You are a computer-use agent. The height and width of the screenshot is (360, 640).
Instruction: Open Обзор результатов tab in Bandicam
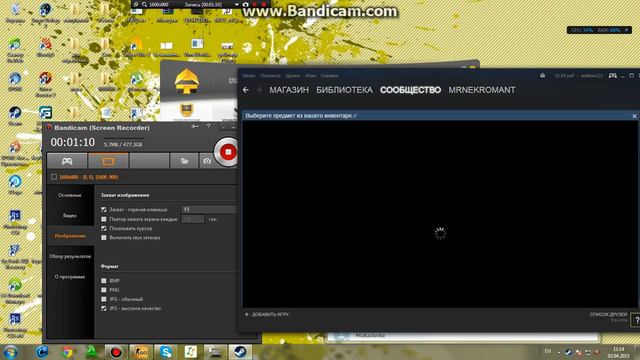[70, 256]
